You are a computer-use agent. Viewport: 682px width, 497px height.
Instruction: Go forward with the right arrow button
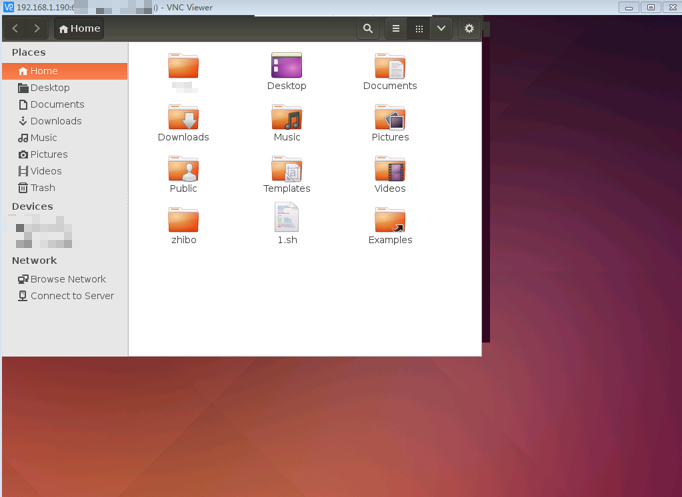37,28
